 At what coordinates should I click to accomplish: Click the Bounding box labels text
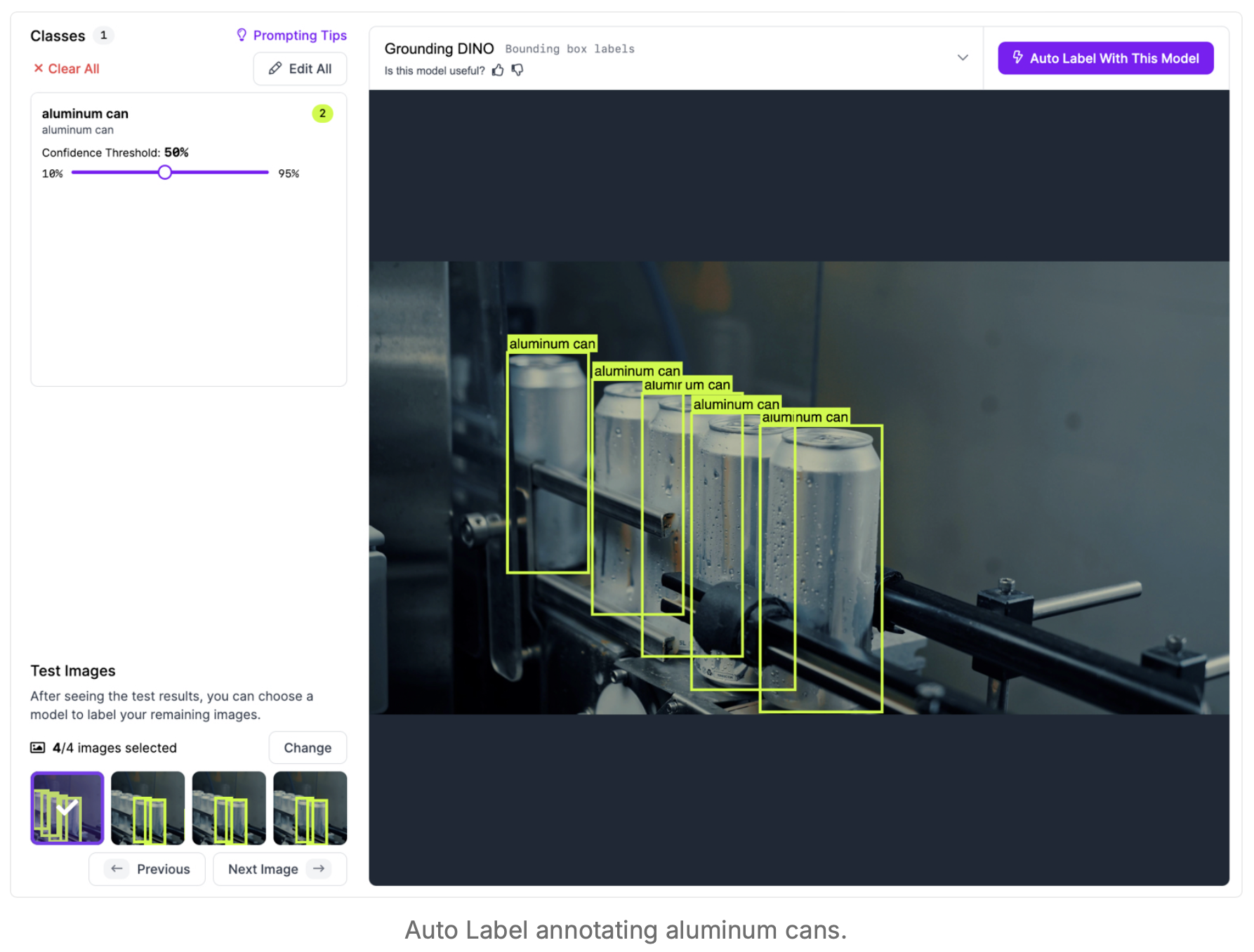(569, 48)
